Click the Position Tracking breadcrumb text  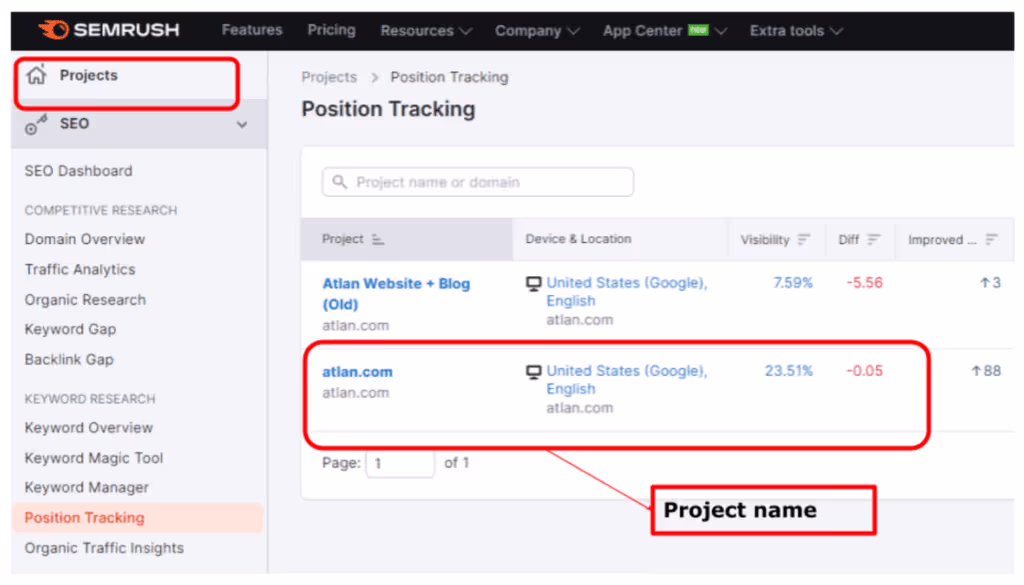coord(449,77)
